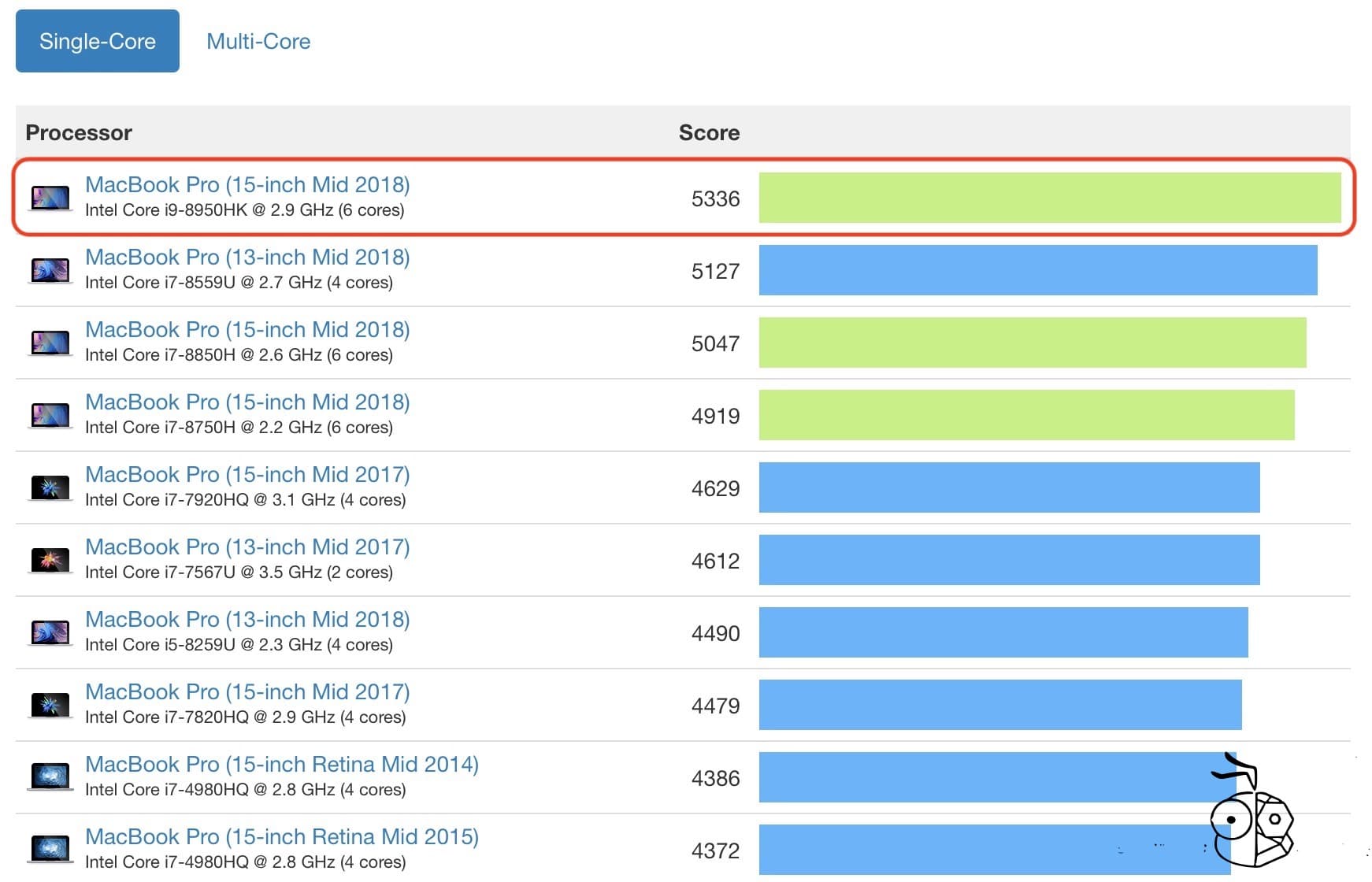The image size is (1372, 882).
Task: Open the MacBook Pro (13-inch Mid 2018) i5 link
Action: point(247,619)
